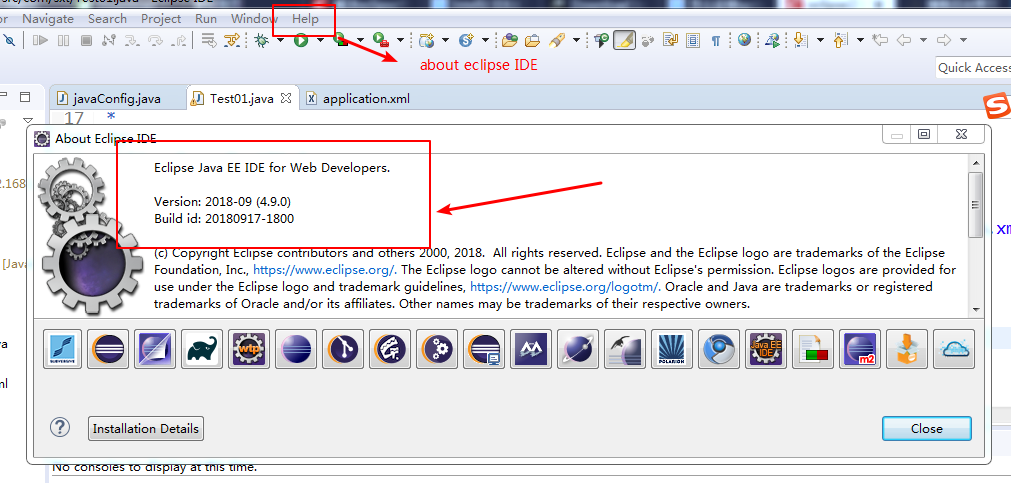Click the Back arrow navigation toolbar icon
This screenshot has height=483, width=1011.
pyautogui.click(x=903, y=41)
